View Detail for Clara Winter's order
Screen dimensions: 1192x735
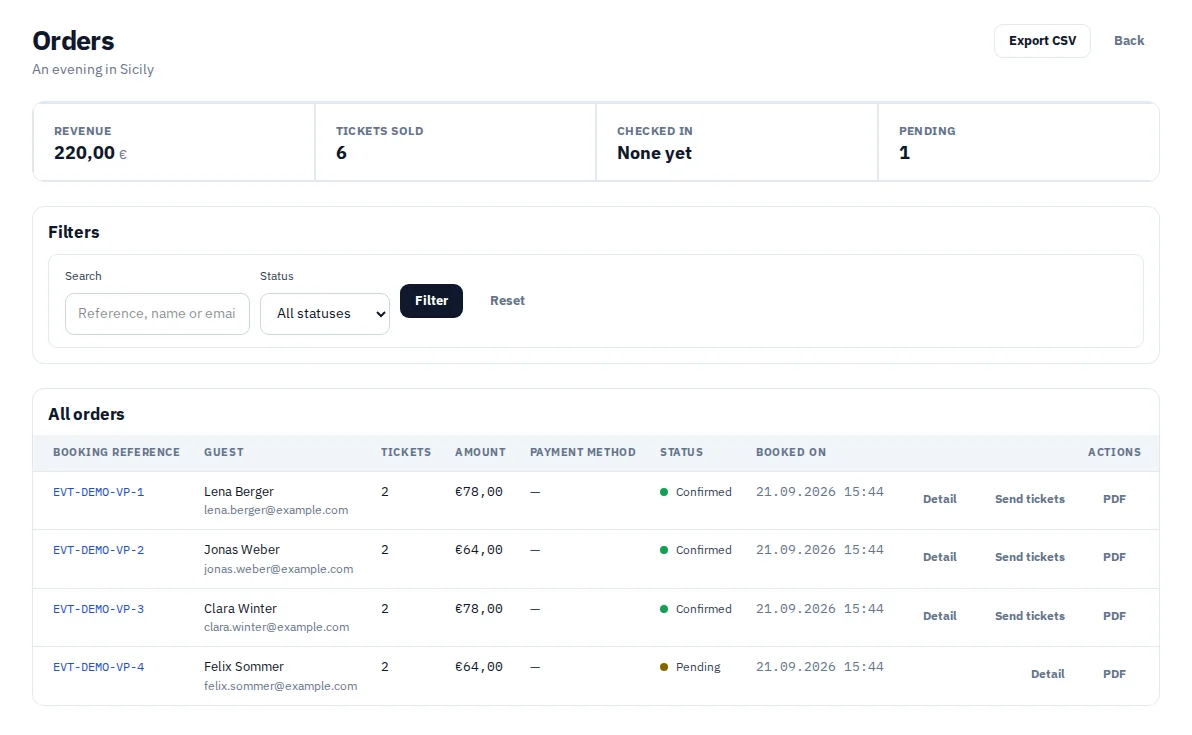940,616
